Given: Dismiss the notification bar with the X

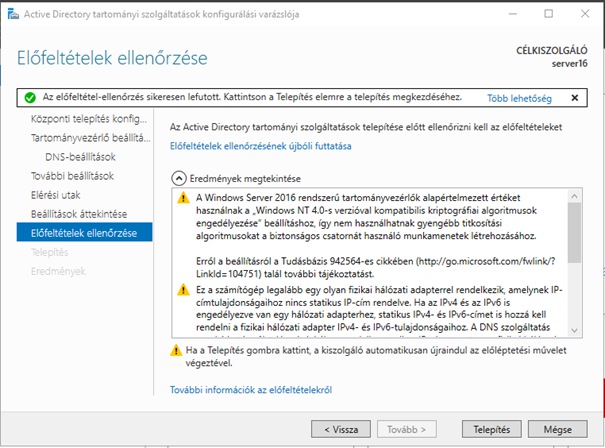Looking at the screenshot, I should (x=574, y=98).
